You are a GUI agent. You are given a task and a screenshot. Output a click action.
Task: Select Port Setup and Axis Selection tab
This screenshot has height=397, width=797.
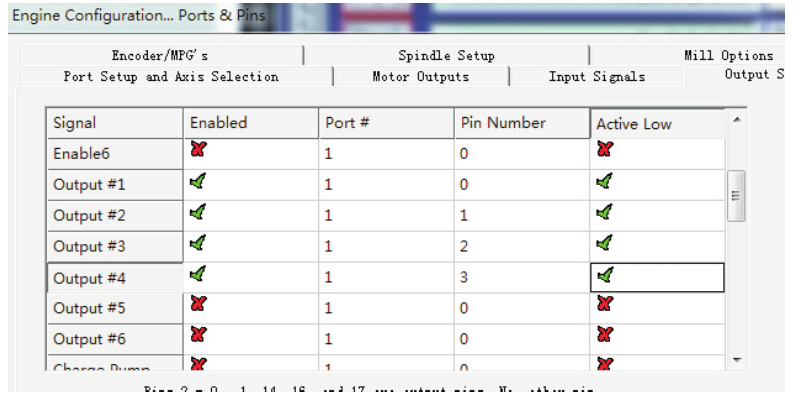(171, 77)
